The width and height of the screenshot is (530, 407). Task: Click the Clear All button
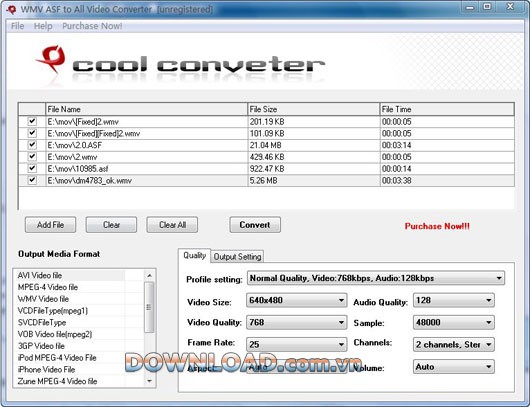tap(172, 225)
